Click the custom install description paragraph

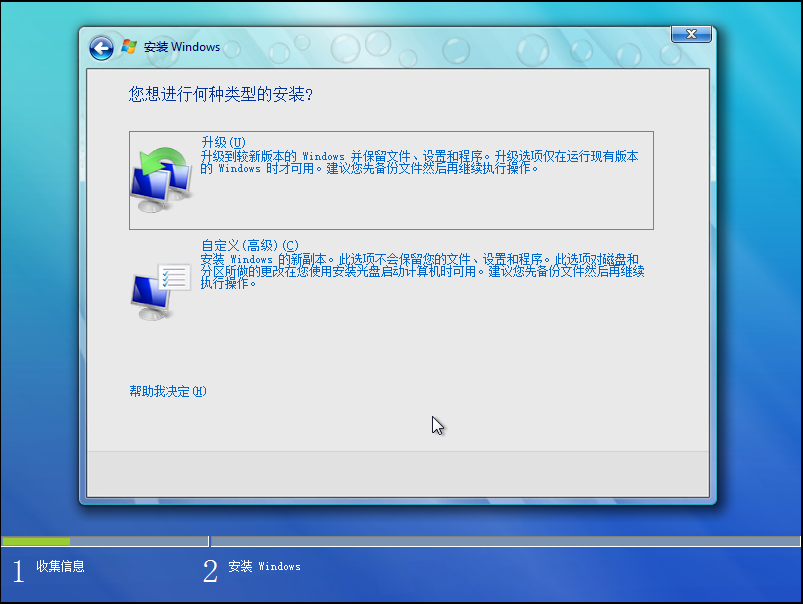420,271
